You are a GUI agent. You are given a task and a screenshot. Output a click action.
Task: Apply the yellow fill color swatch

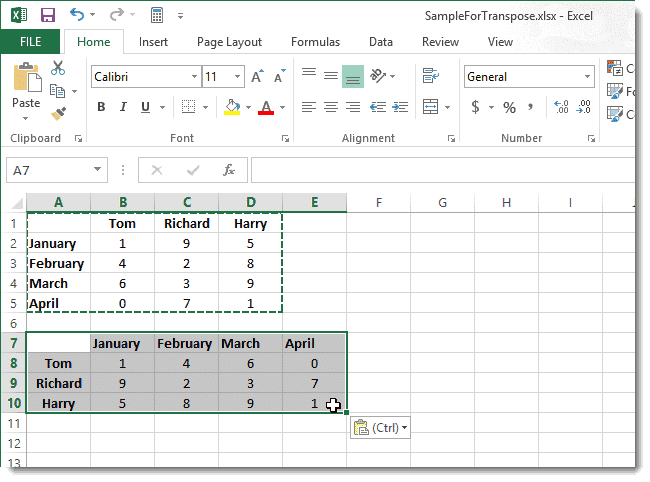(x=232, y=108)
